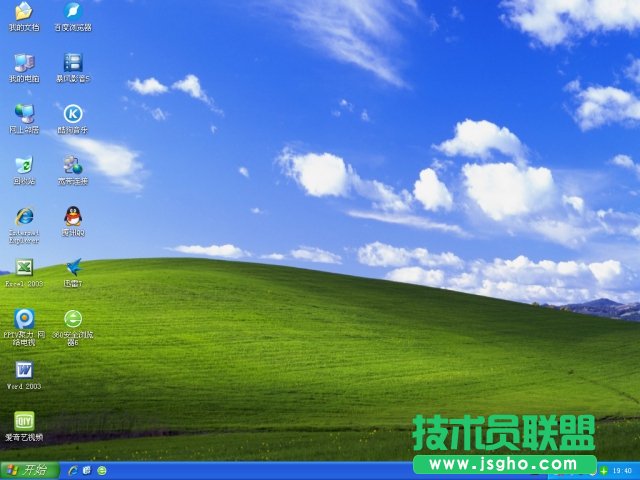Launch the 腾讯QQ penguin icon
The width and height of the screenshot is (640, 480).
[x=72, y=216]
